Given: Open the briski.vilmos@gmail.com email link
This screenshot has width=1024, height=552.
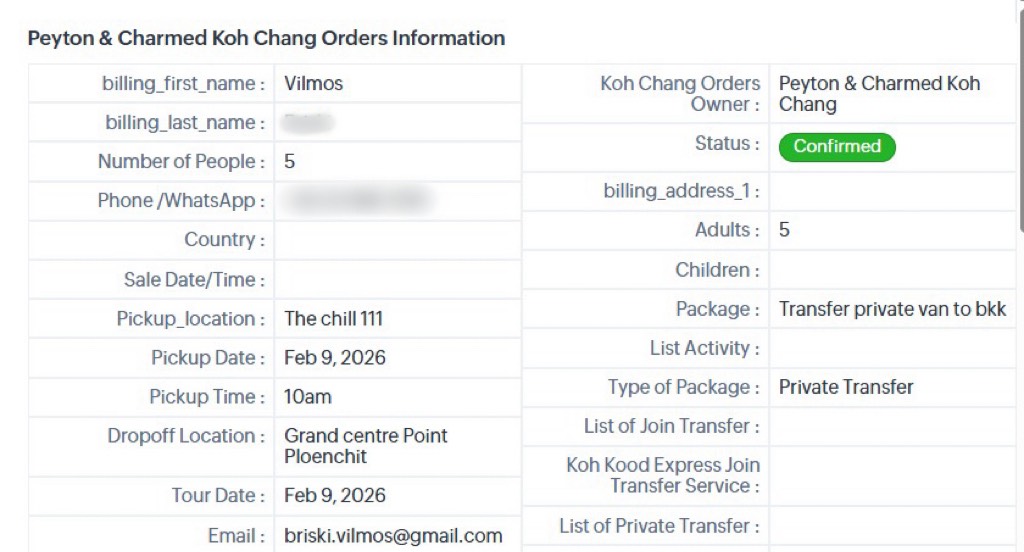Looking at the screenshot, I should pyautogui.click(x=393, y=536).
